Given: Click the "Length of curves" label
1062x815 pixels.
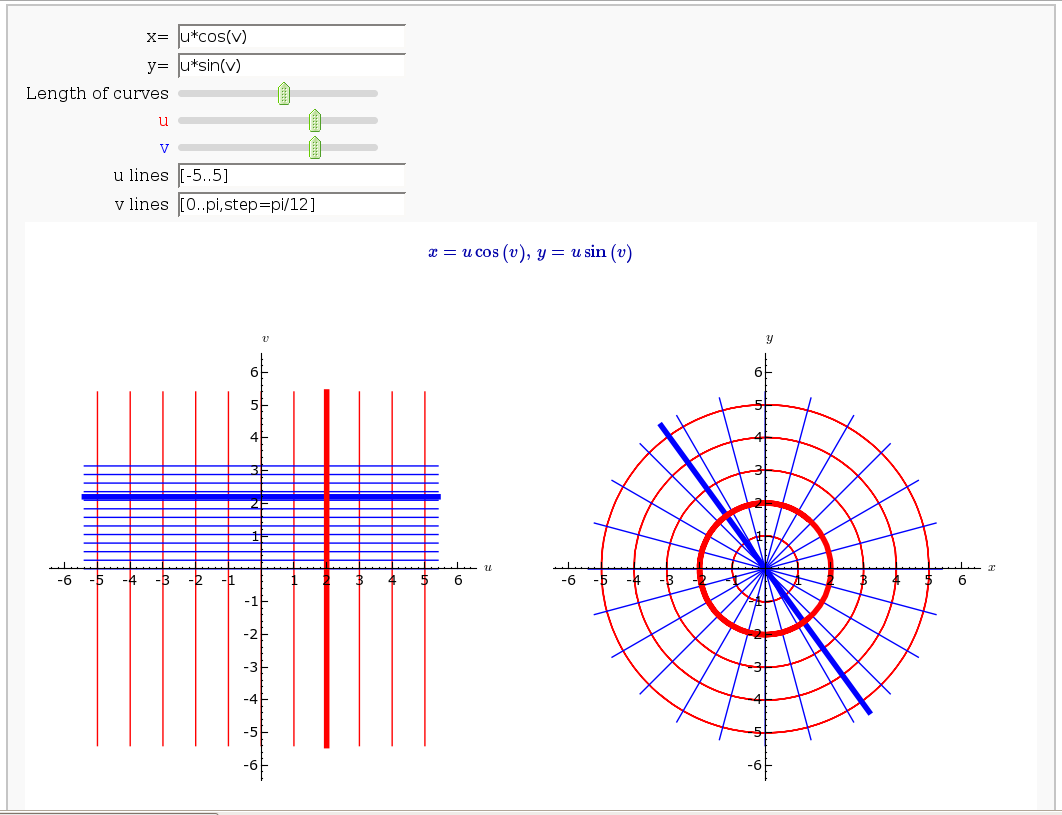Looking at the screenshot, I should point(97,94).
